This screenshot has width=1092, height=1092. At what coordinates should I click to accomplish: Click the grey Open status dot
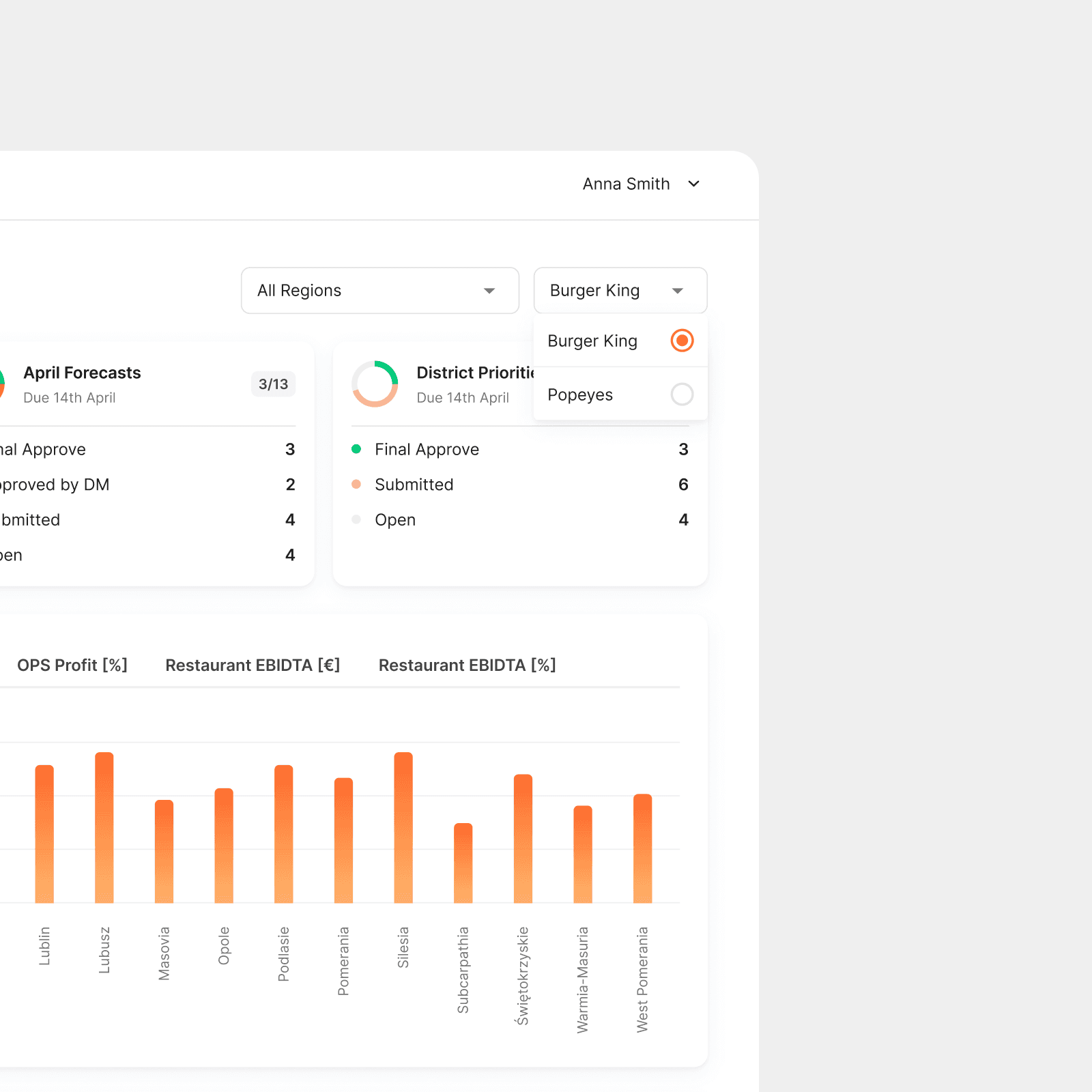click(356, 520)
